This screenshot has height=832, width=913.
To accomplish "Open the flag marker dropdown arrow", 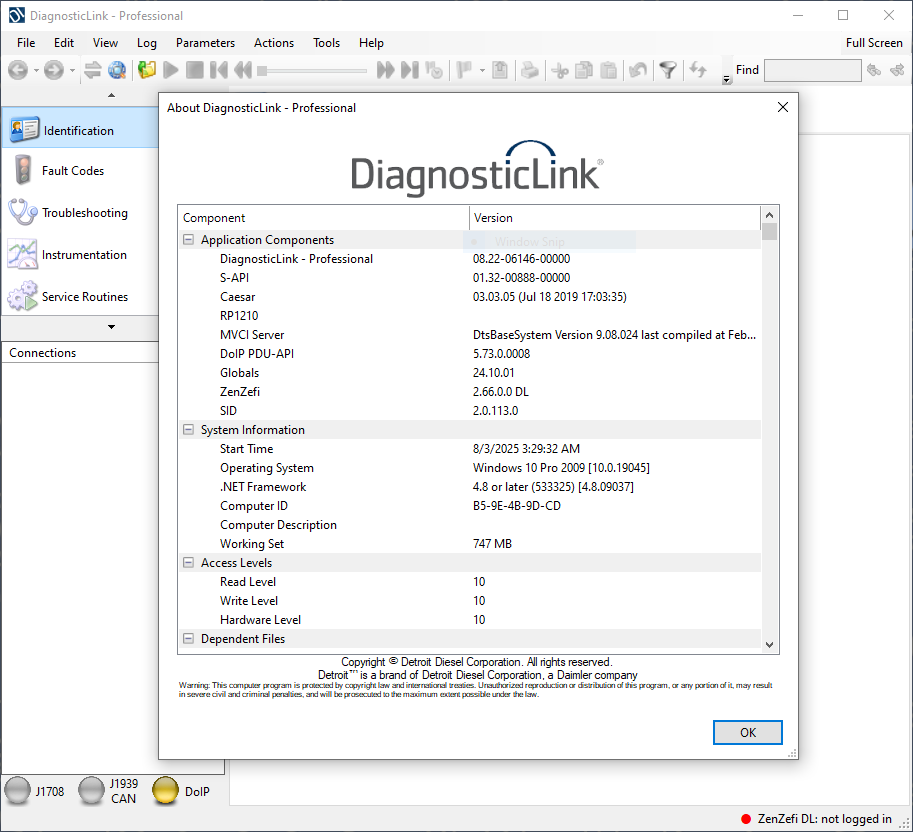I will [482, 71].
